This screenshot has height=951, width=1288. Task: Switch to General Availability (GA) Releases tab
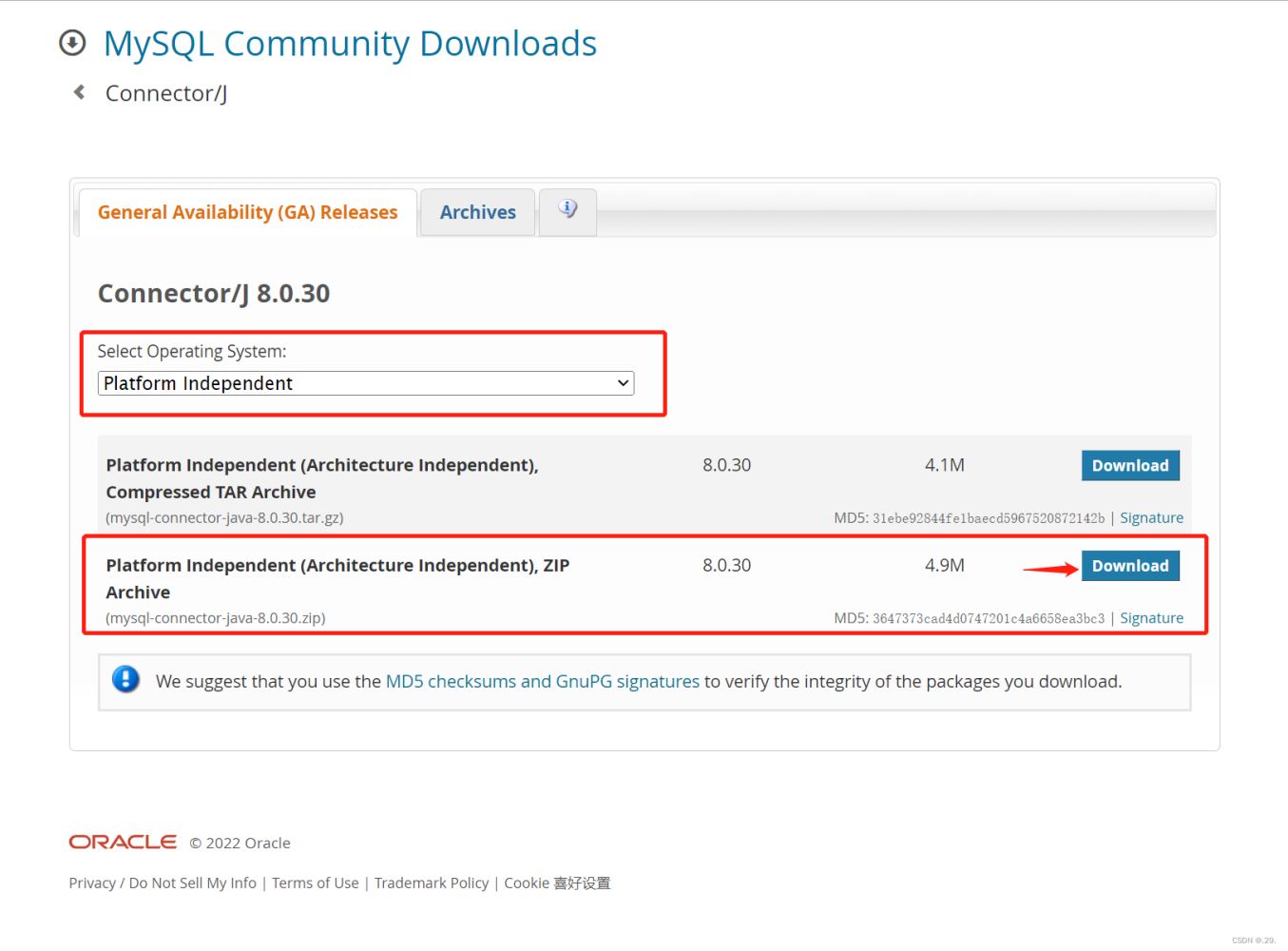248,212
